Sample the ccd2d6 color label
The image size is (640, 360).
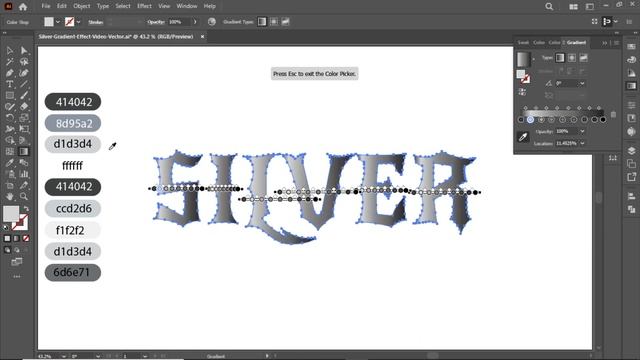[x=73, y=209]
